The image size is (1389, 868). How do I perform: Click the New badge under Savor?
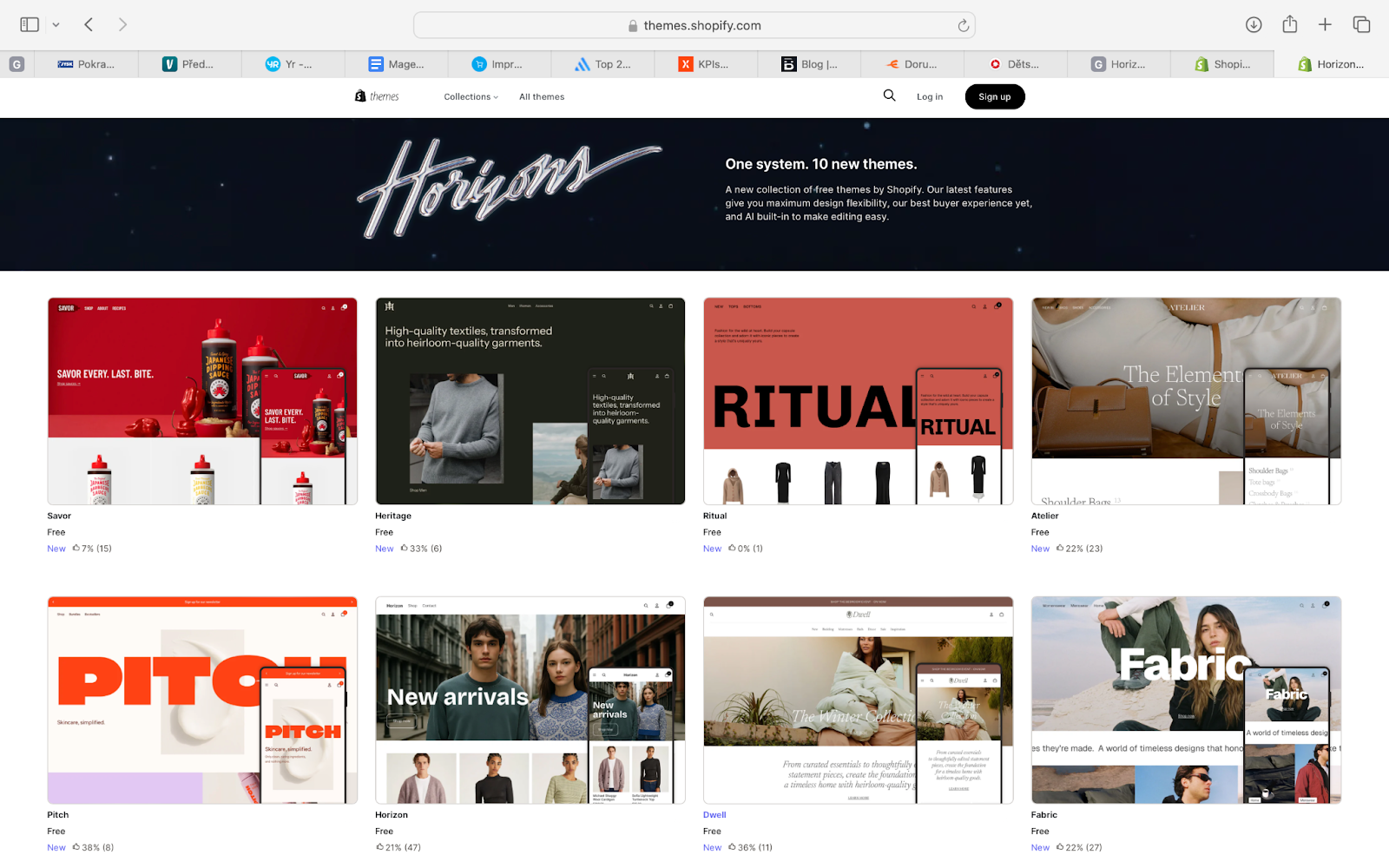coord(56,549)
